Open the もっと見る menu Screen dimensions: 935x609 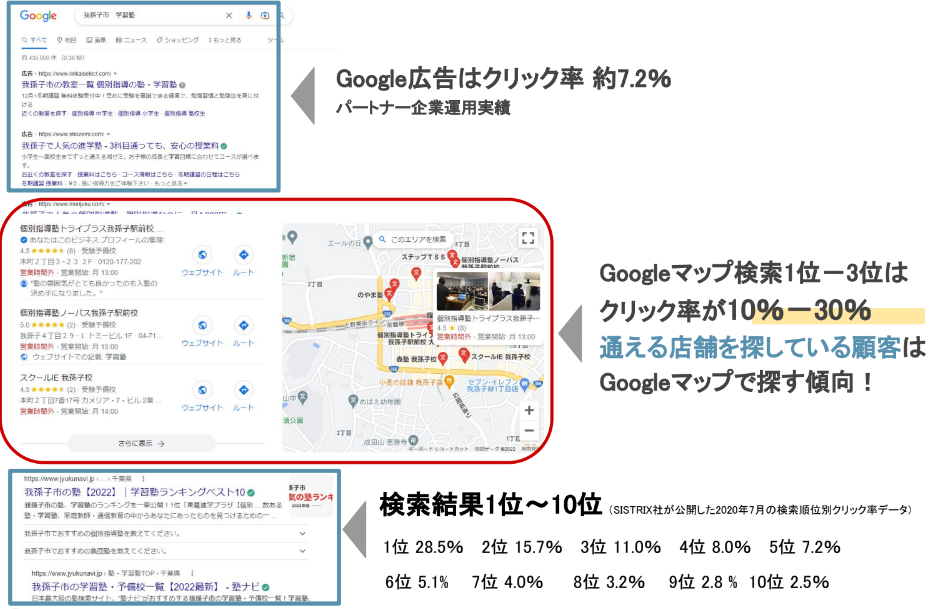click(225, 40)
